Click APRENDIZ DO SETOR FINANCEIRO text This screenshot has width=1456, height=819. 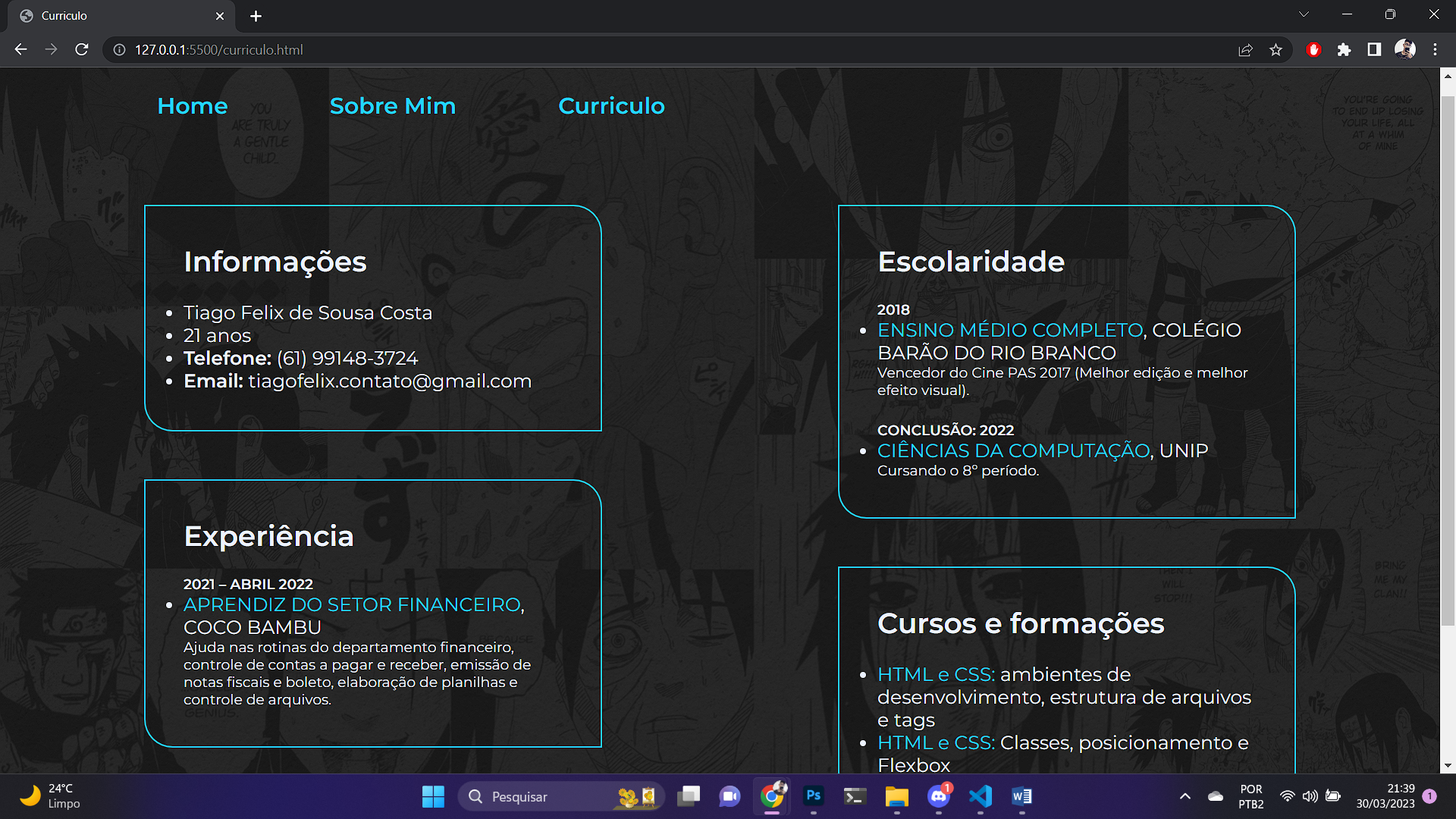click(x=353, y=604)
